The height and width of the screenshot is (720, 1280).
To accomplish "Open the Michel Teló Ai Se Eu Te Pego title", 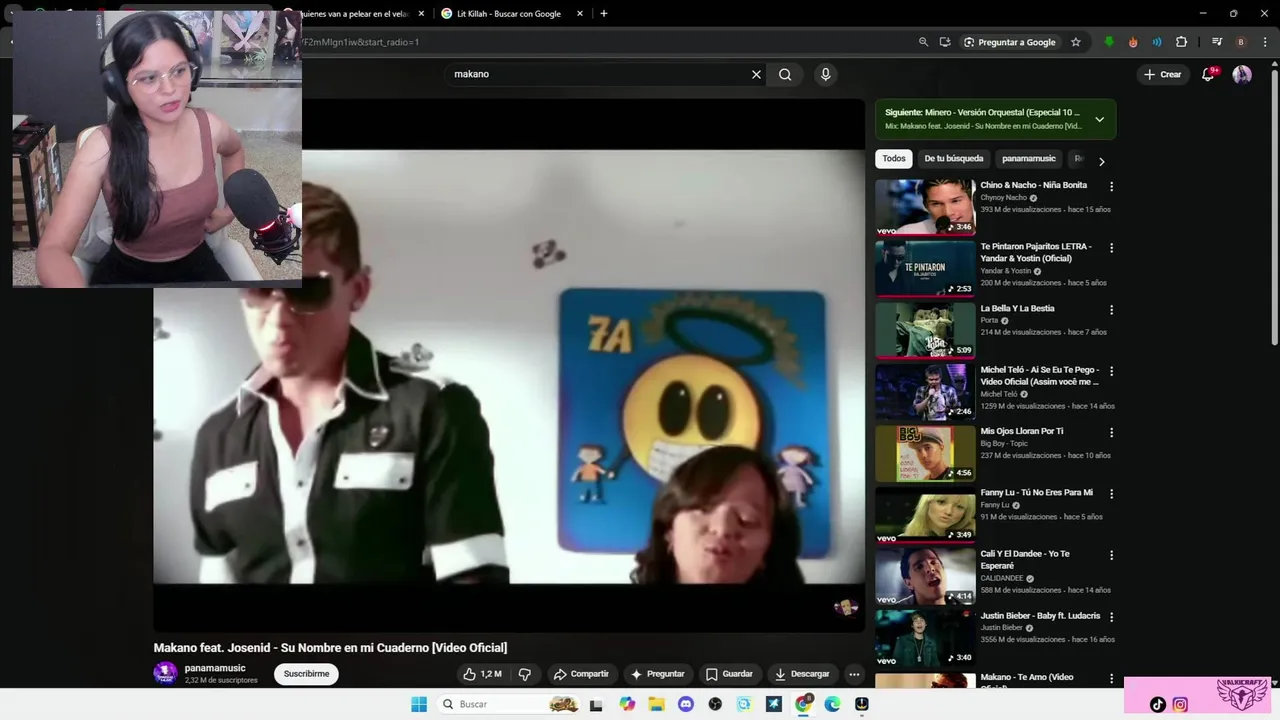I will pyautogui.click(x=1040, y=375).
